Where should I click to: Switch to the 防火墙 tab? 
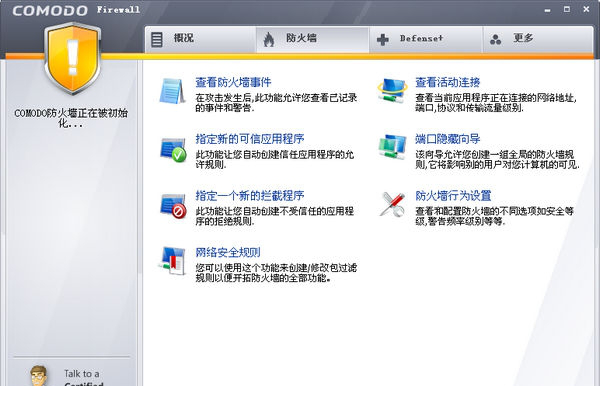pos(312,39)
